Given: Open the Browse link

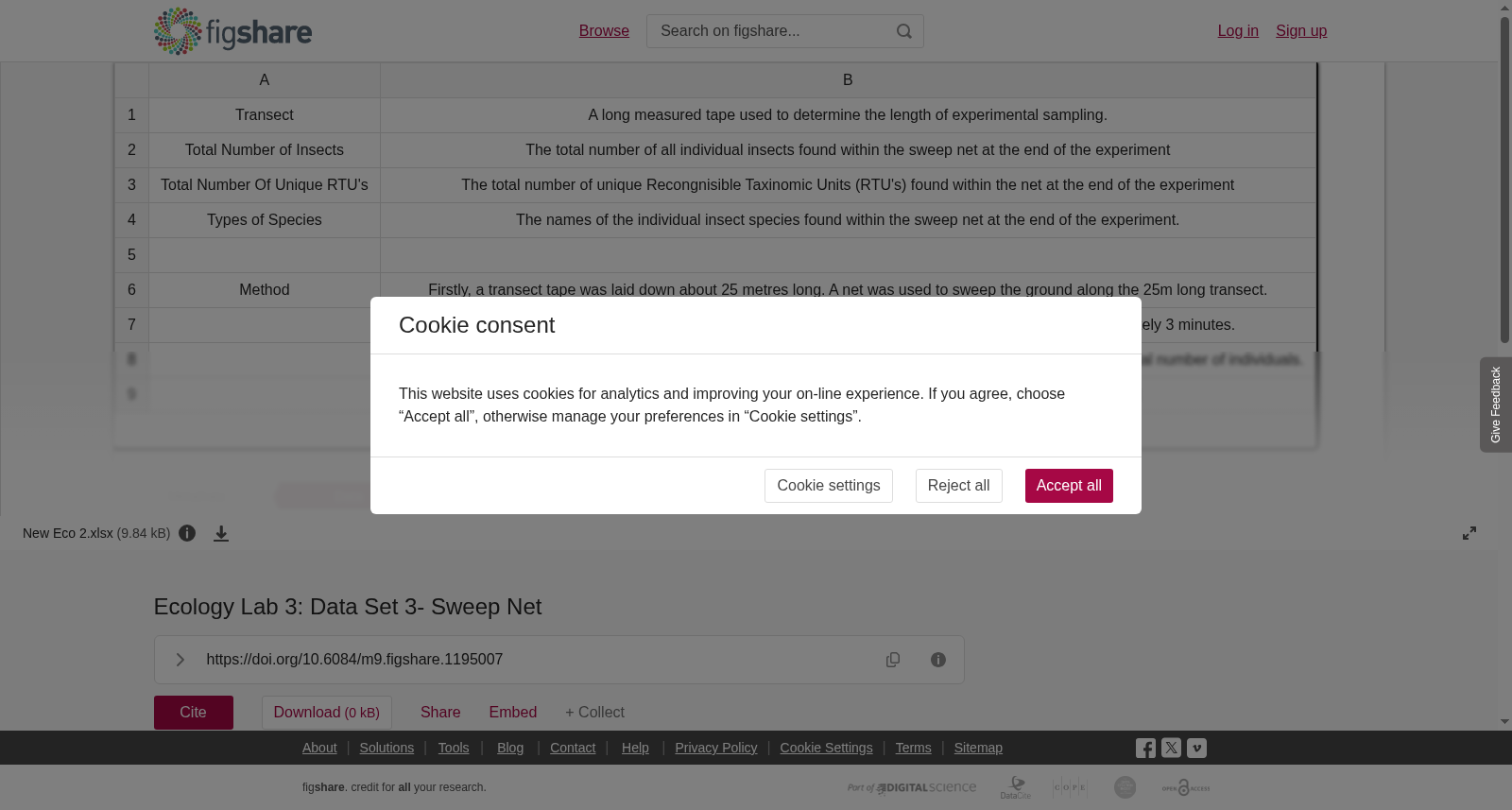Looking at the screenshot, I should pos(604,31).
